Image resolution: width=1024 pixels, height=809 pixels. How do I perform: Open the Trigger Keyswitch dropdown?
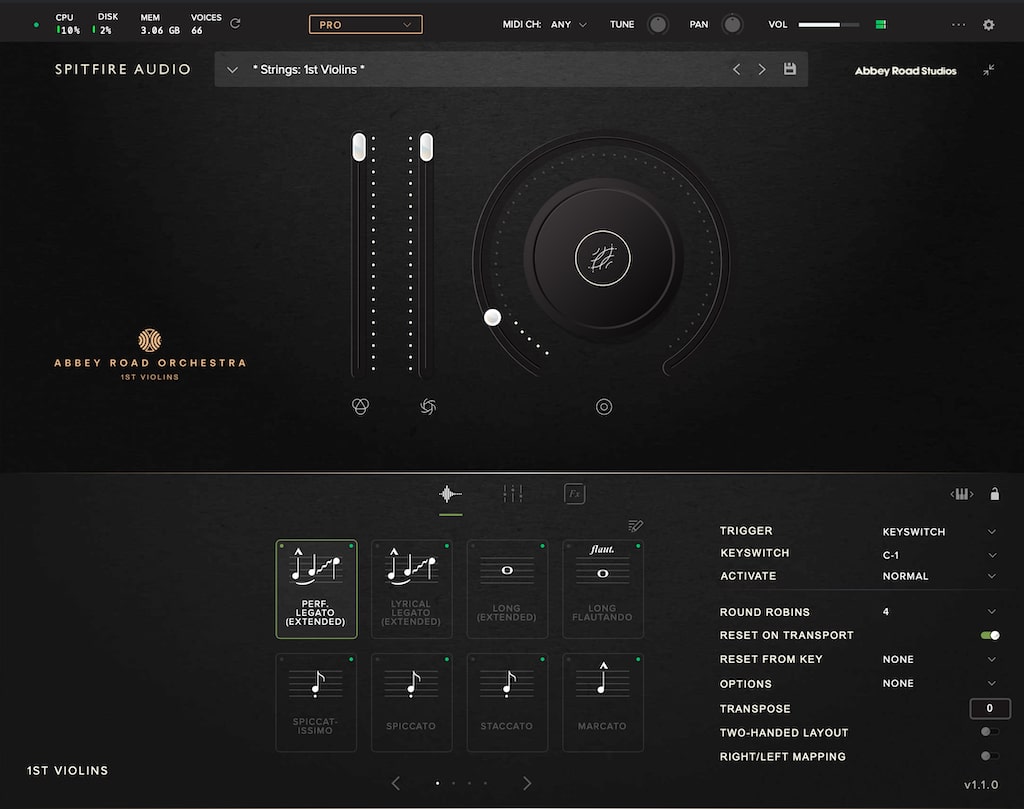[938, 531]
